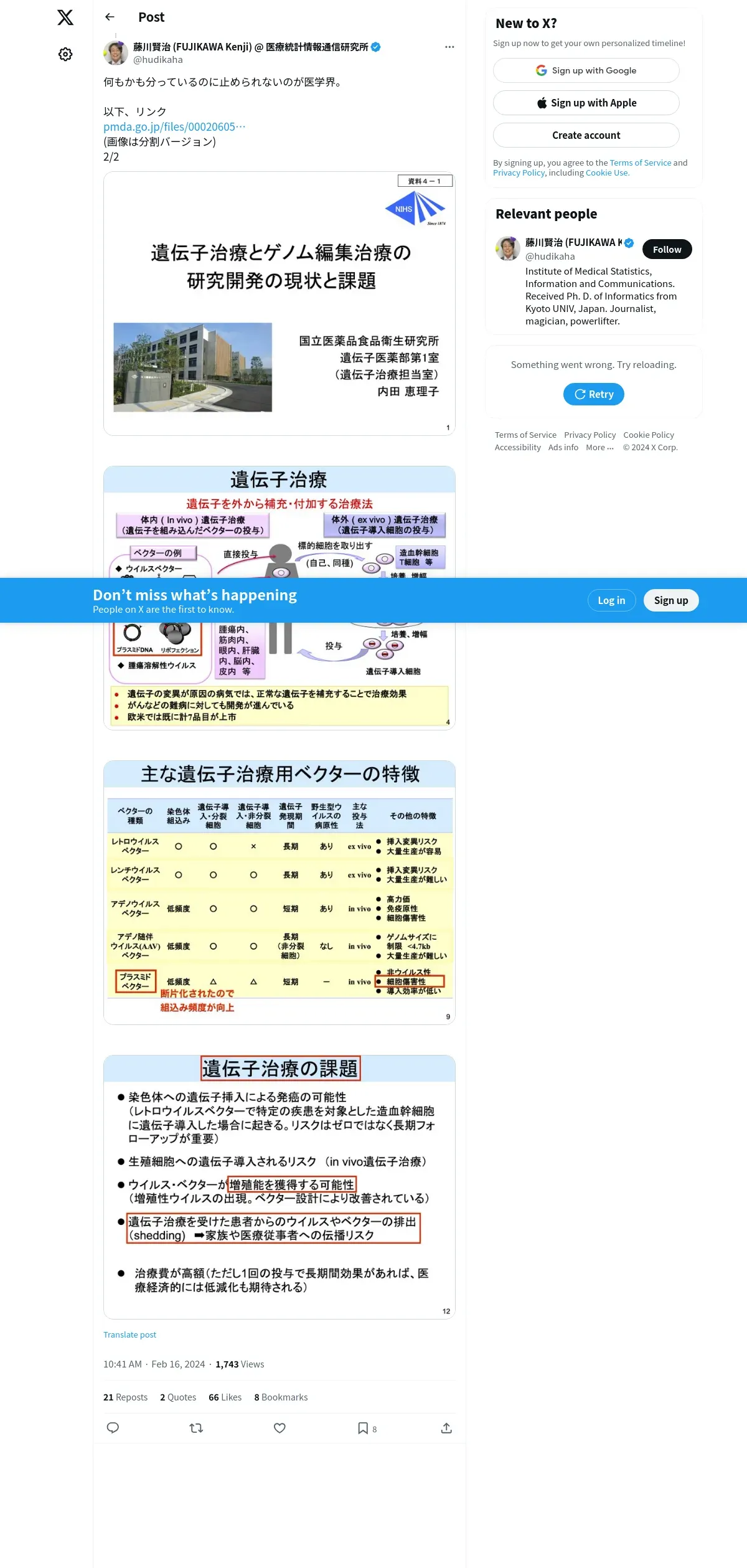
Task: Open footer Terms of Service link
Action: point(525,435)
